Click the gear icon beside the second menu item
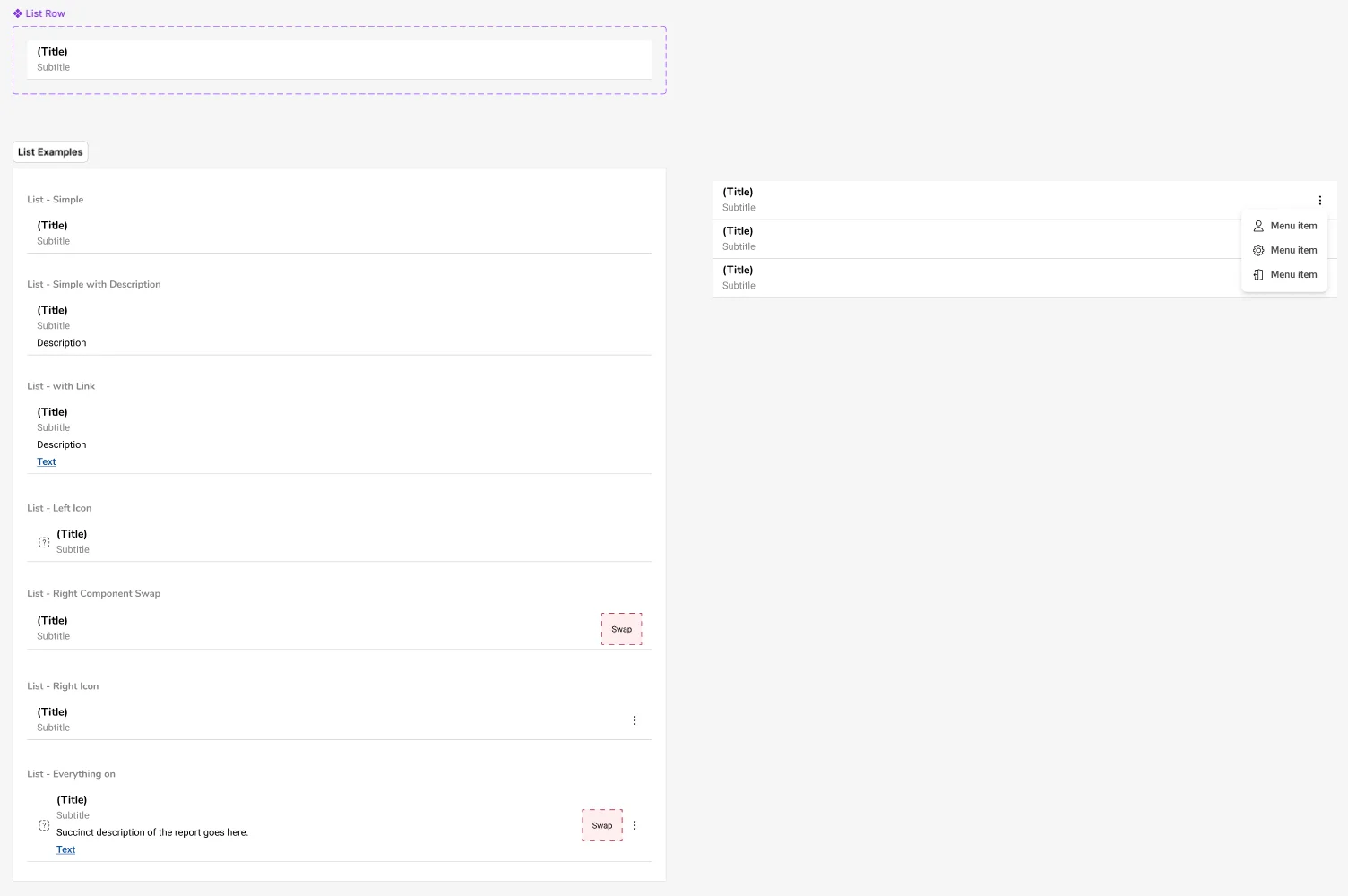 pos(1258,250)
